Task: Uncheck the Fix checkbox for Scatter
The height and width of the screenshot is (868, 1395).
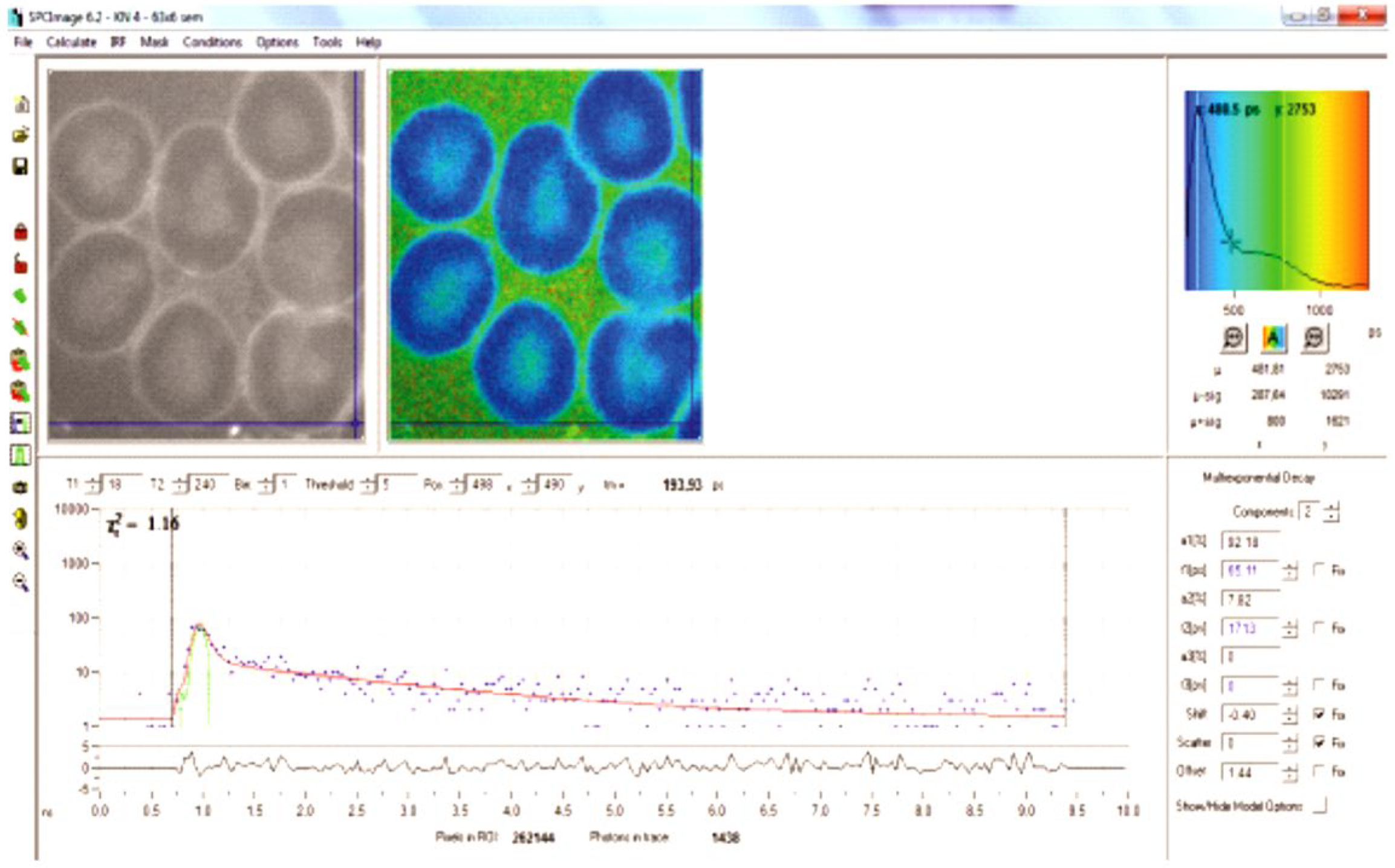Action: tap(1319, 742)
